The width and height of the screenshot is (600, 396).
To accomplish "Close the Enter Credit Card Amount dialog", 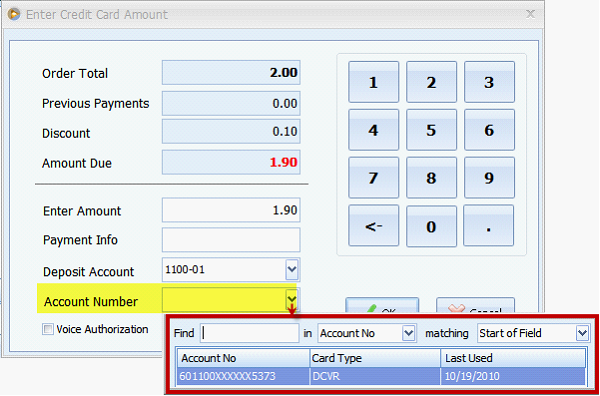I will 530,14.
